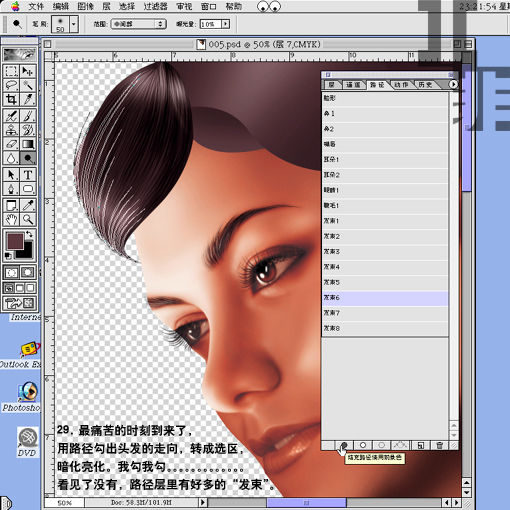Viewport: 510px width, 510px height.
Task: Select the Move tool
Action: 28,71
